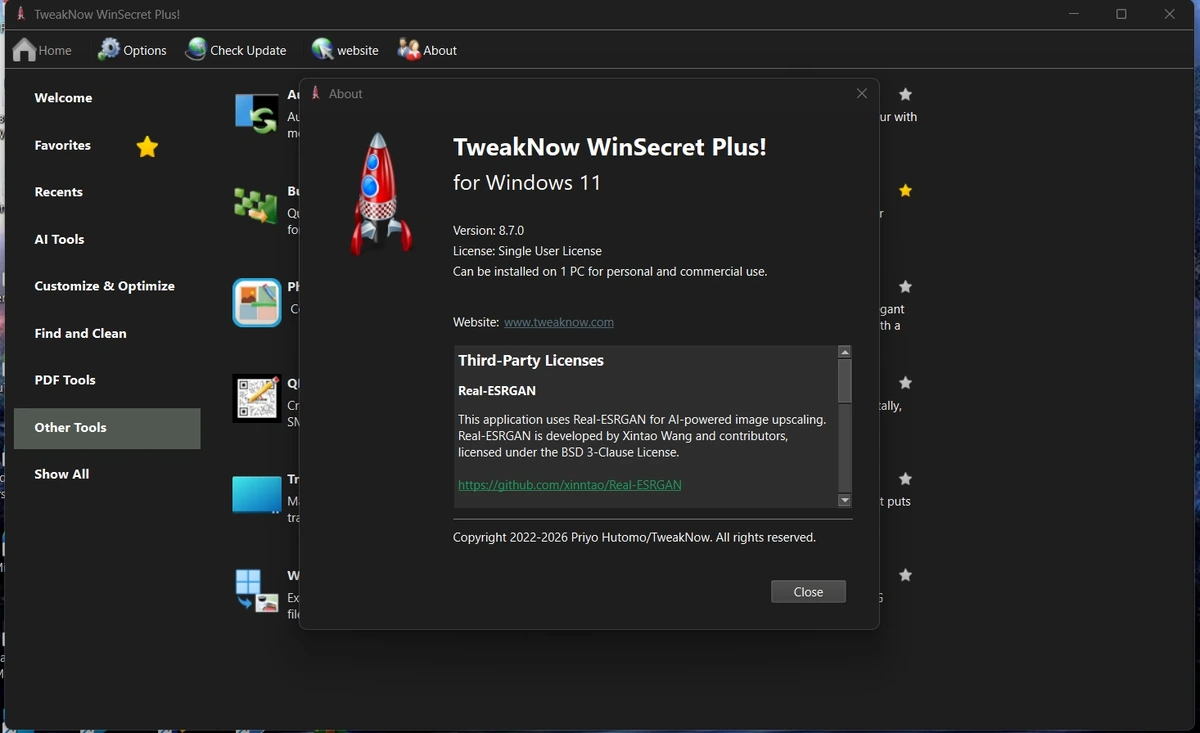1200x733 pixels.
Task: Toggle favorite star on the first tool row
Action: point(905,94)
